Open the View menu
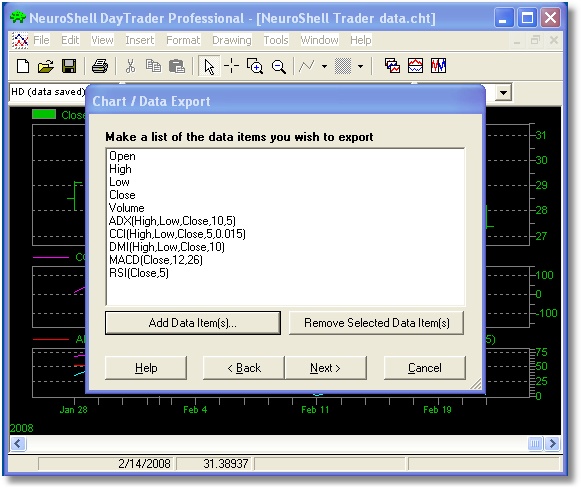 pyautogui.click(x=102, y=40)
